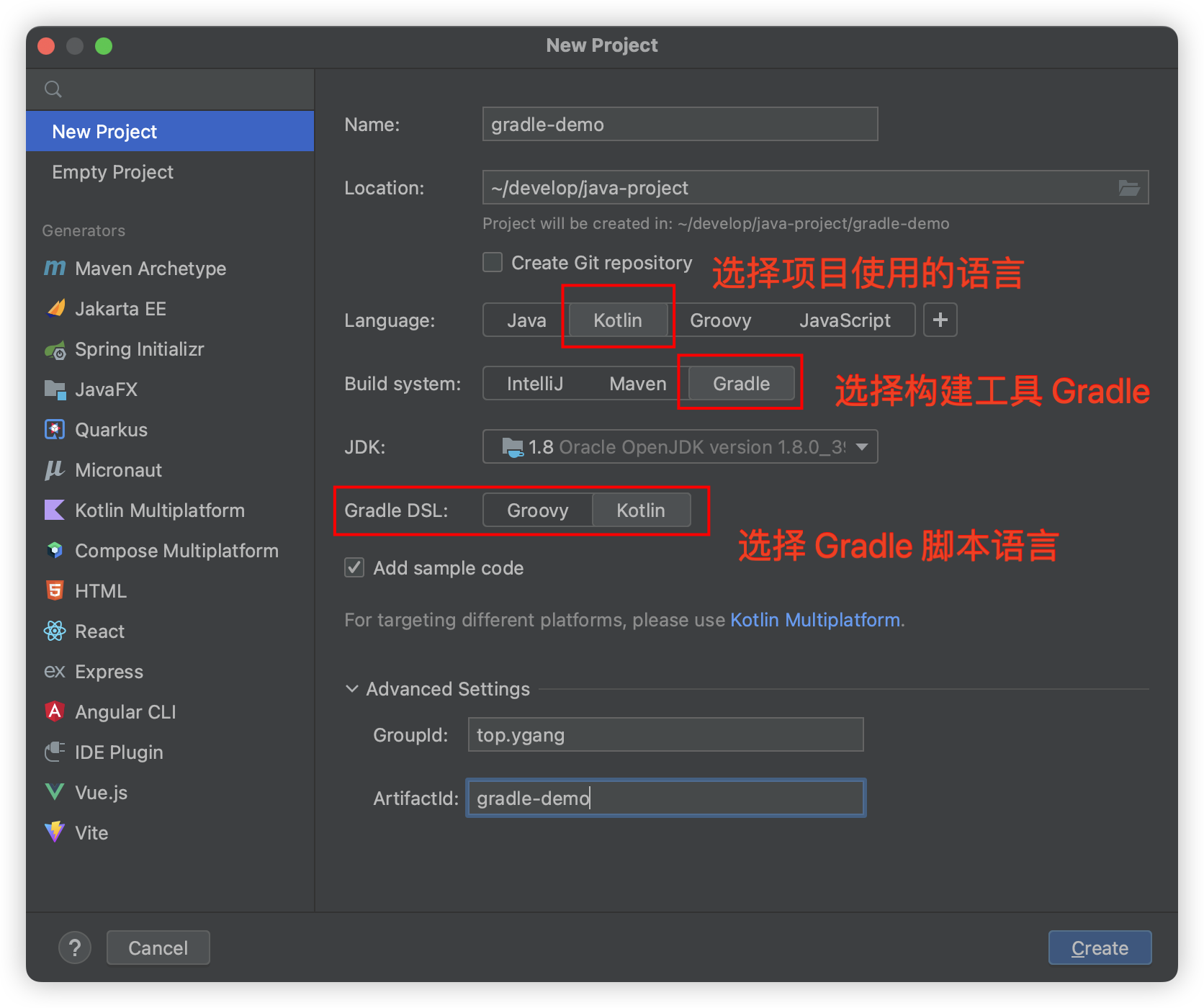
Task: Collapse the Advanced Settings section
Action: pos(353,689)
